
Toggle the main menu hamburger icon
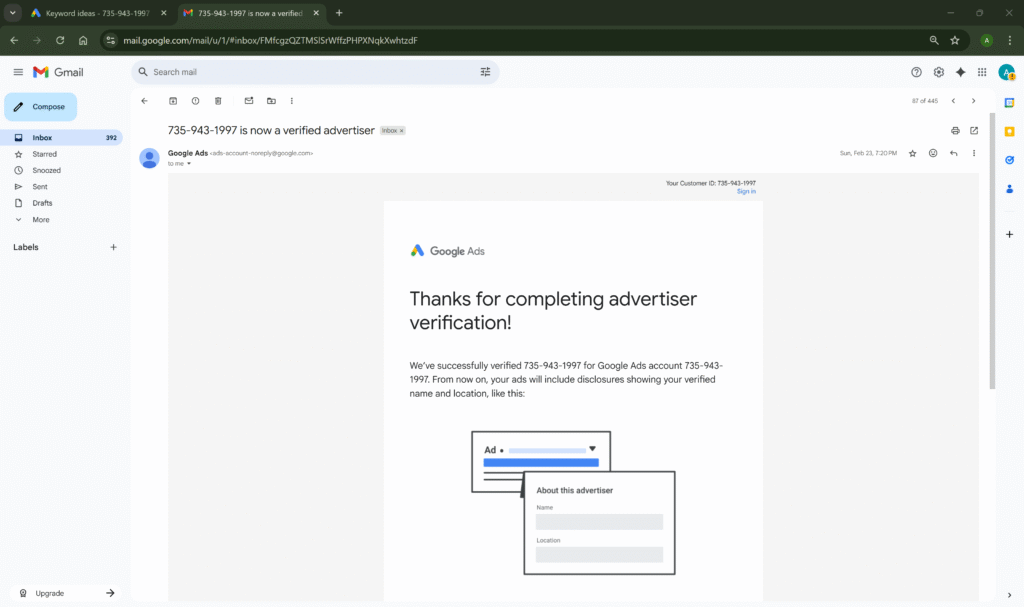pyautogui.click(x=18, y=72)
